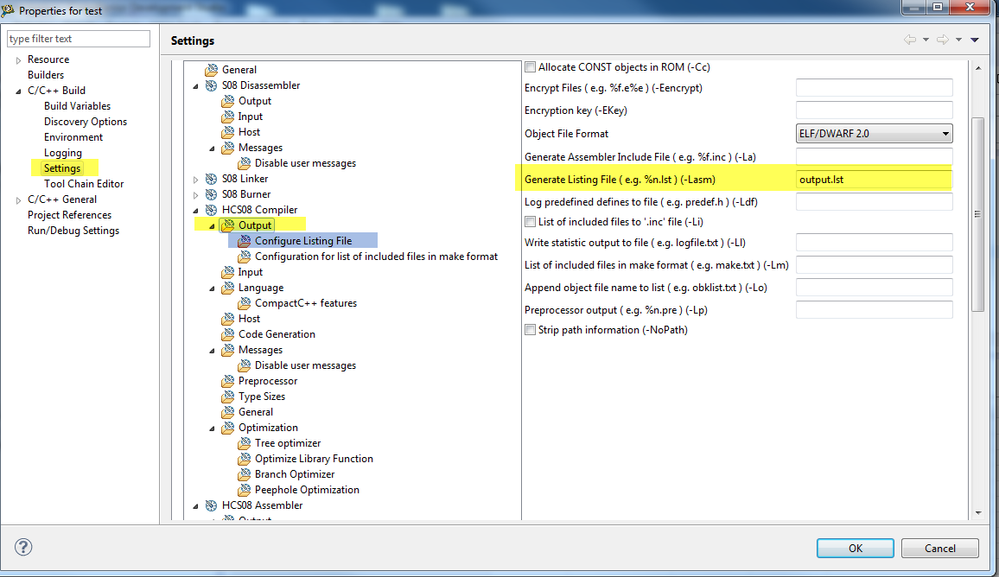Click scroll up arrow of options panel

point(978,68)
